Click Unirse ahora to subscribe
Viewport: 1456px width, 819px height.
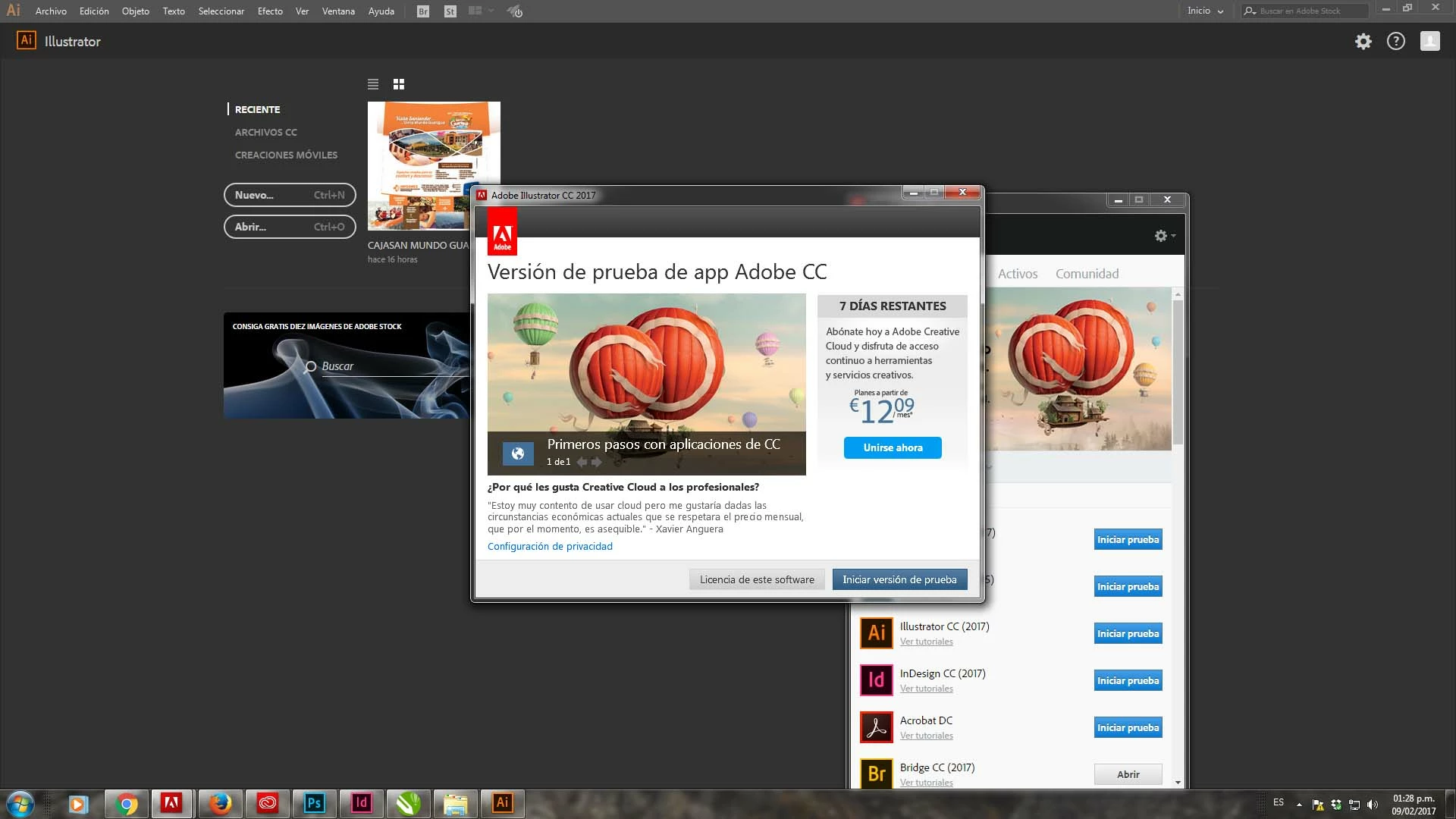coord(893,447)
